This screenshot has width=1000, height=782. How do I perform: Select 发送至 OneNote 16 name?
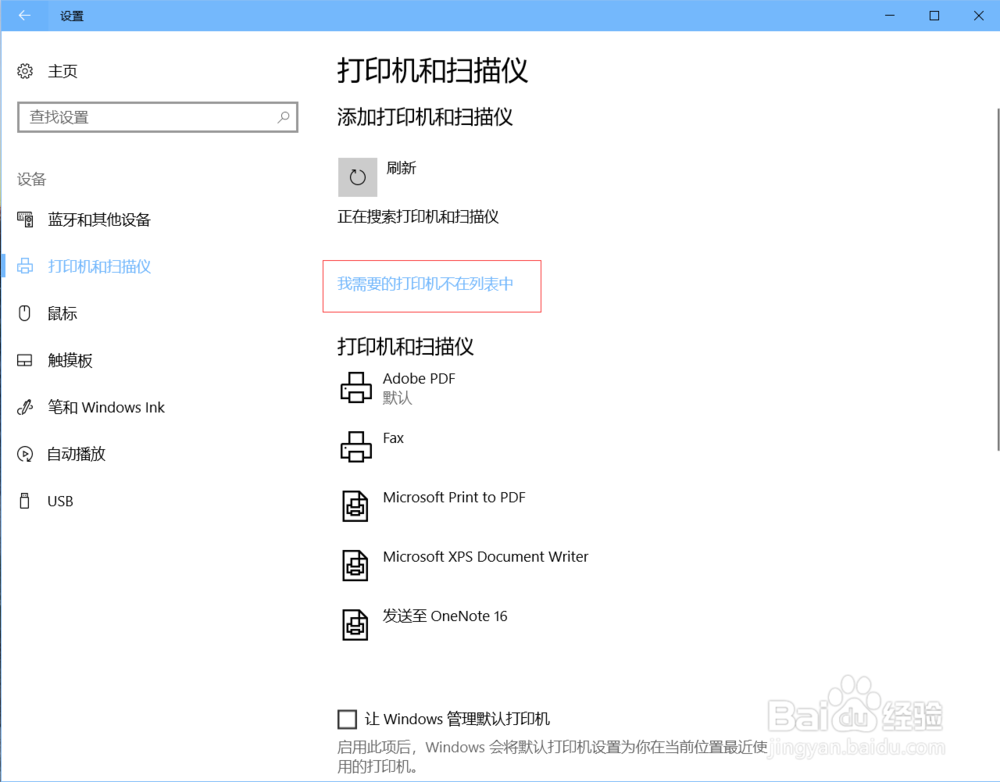[445, 616]
